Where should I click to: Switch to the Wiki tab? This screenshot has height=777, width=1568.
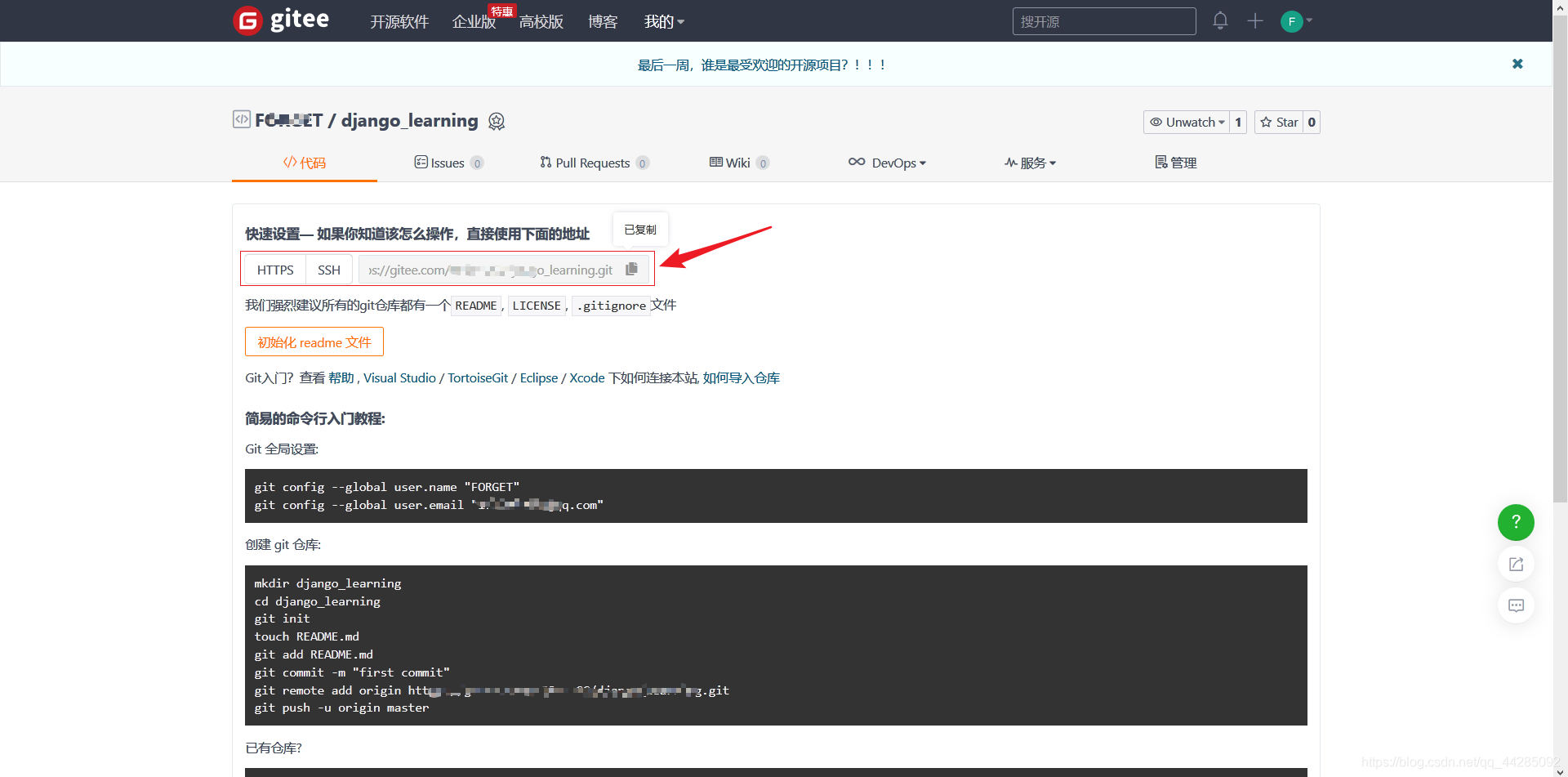pos(738,163)
